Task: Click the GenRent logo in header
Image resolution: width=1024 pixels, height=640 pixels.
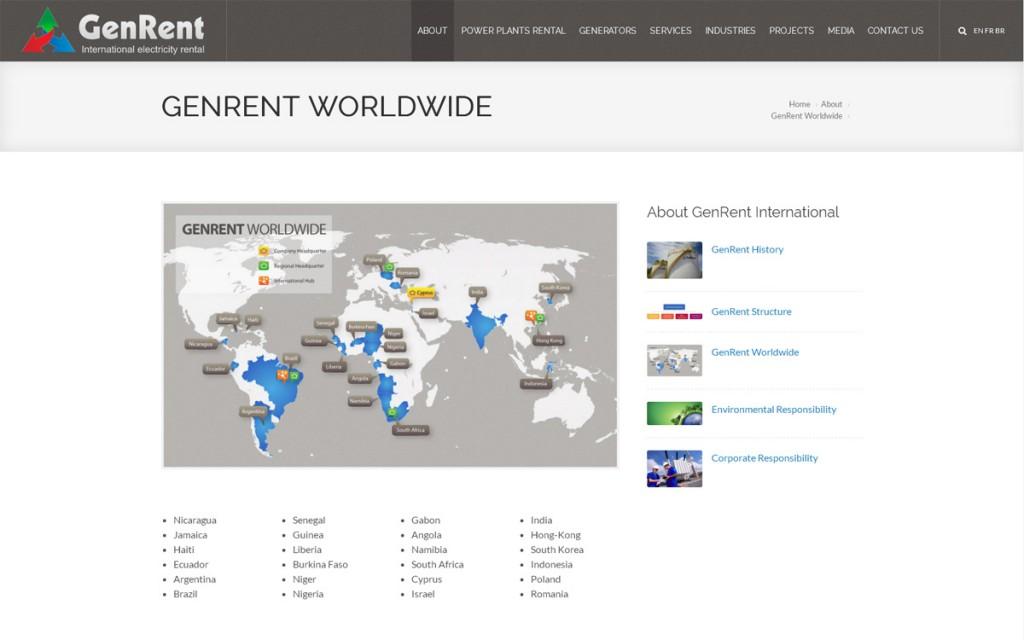Action: point(113,31)
